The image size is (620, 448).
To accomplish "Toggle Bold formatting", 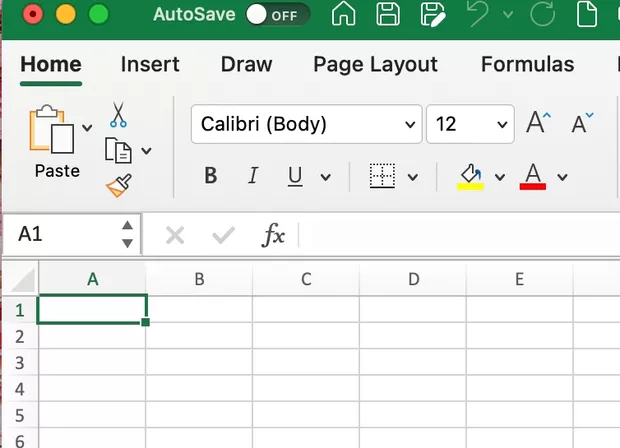I will (x=211, y=177).
